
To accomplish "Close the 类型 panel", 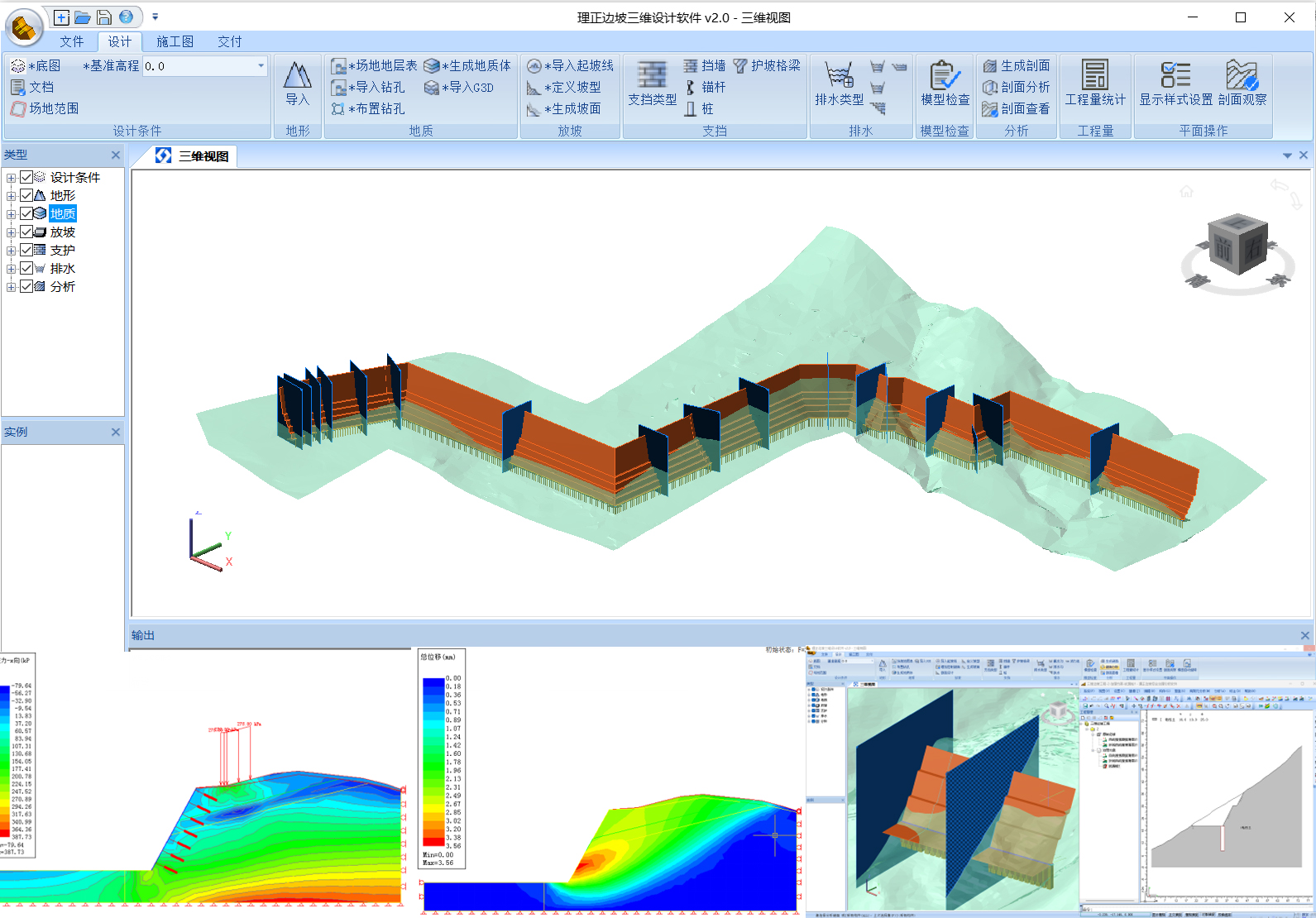I will pyautogui.click(x=115, y=155).
